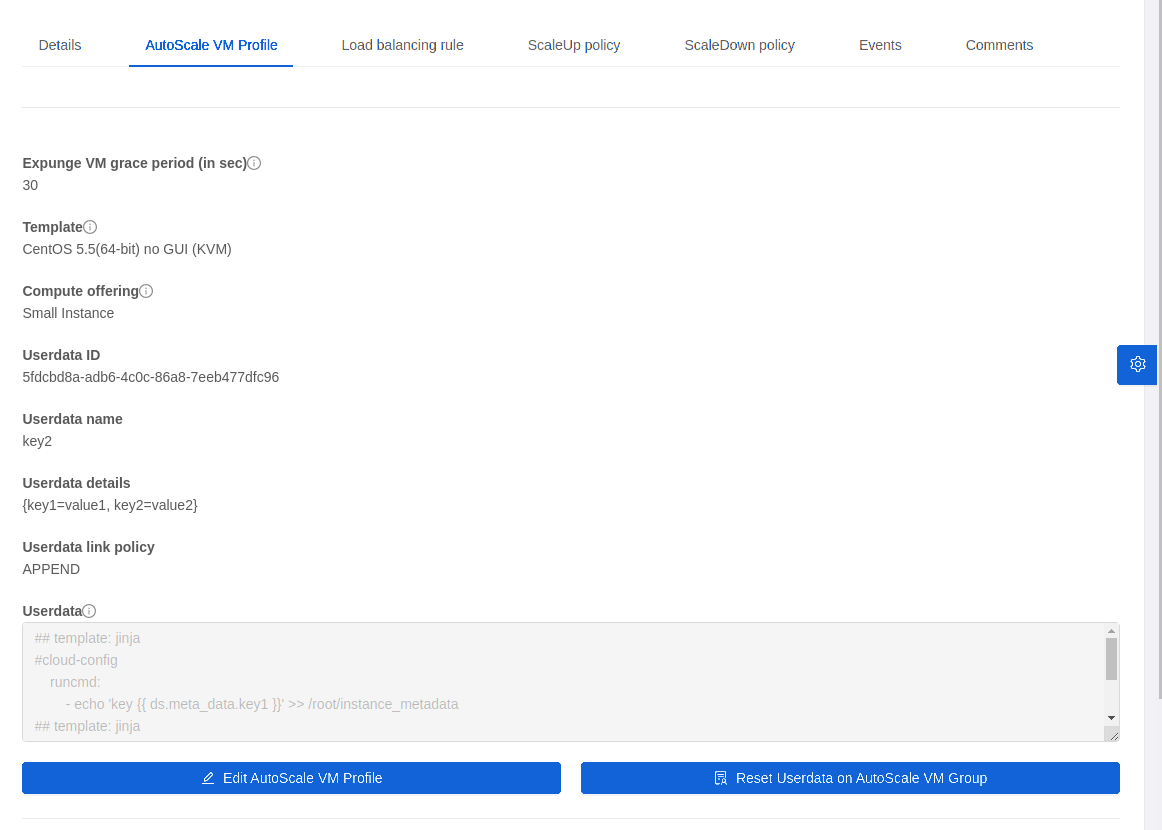The height and width of the screenshot is (830, 1162).
Task: Click the up arrow on the Userdata scrollbar
Action: click(1111, 629)
